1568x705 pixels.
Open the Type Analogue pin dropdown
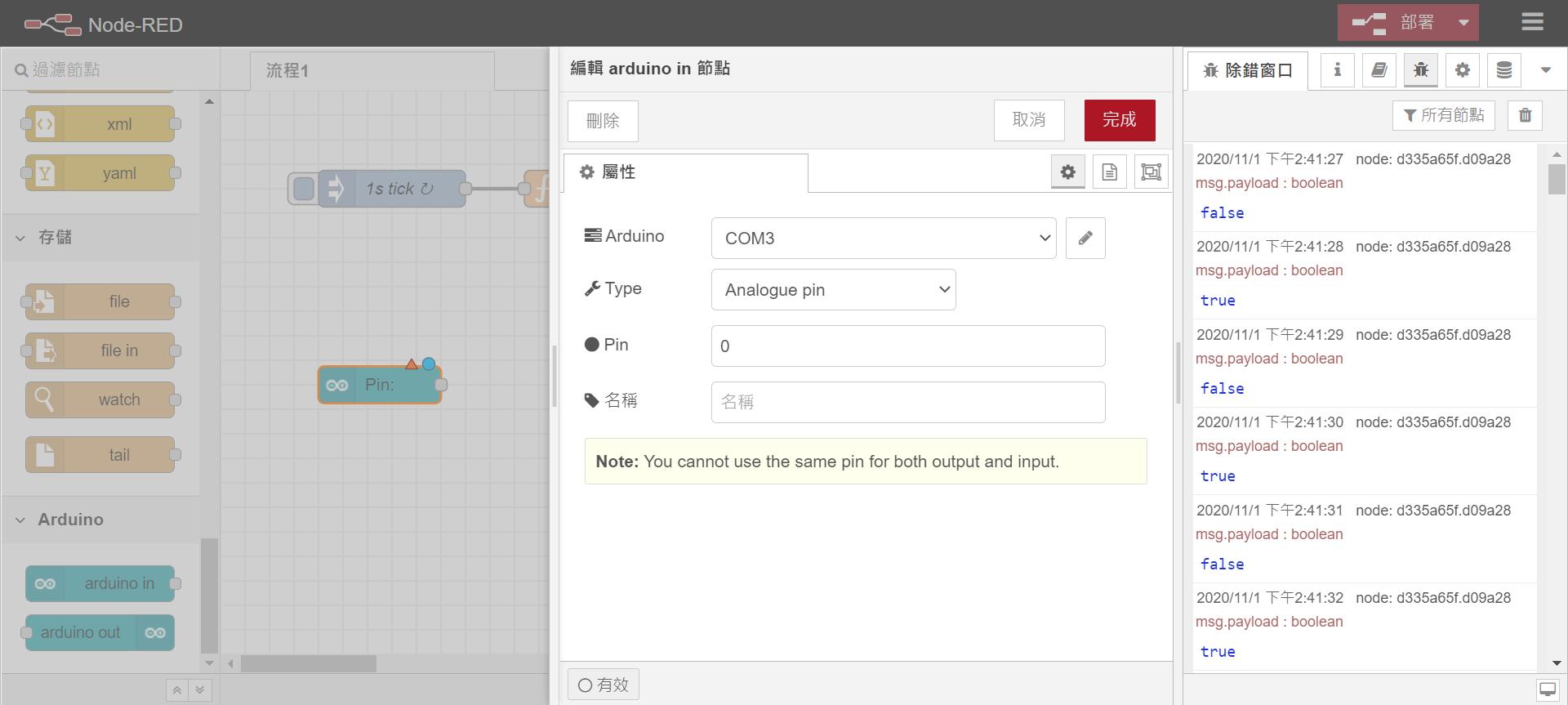coord(834,290)
